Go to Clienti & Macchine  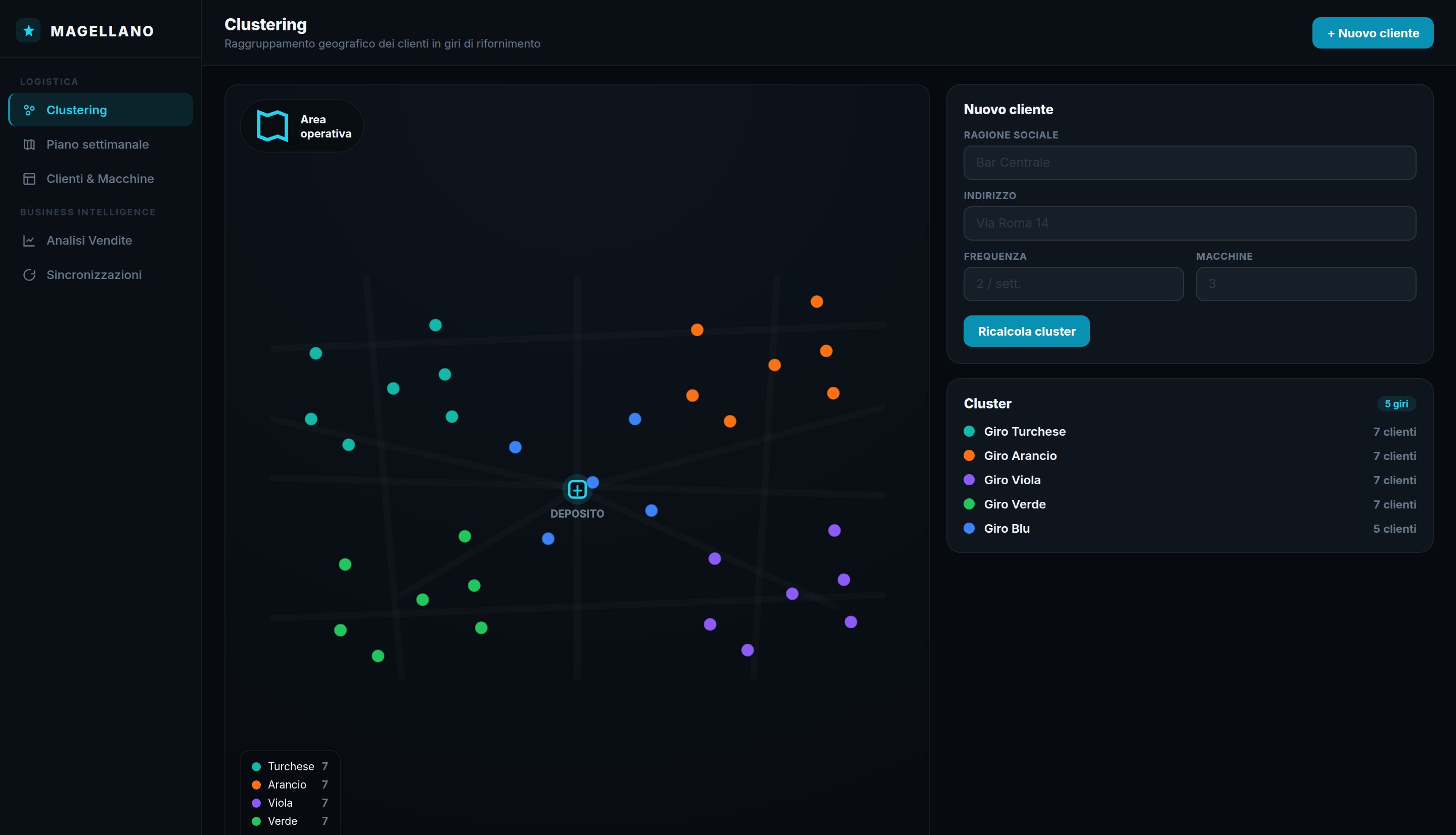tap(101, 178)
